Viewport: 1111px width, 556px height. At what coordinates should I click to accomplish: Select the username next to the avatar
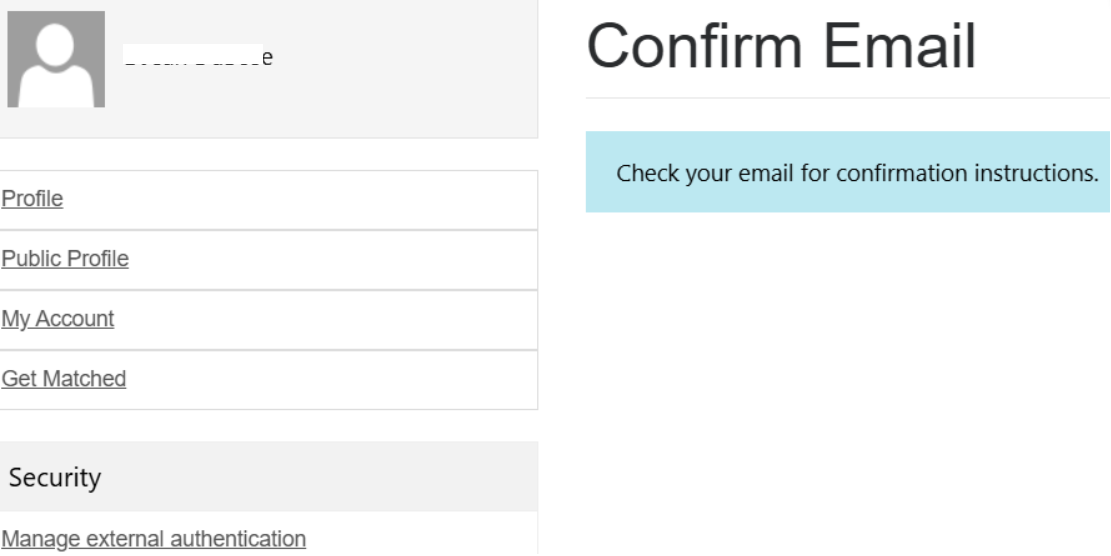pos(199,58)
